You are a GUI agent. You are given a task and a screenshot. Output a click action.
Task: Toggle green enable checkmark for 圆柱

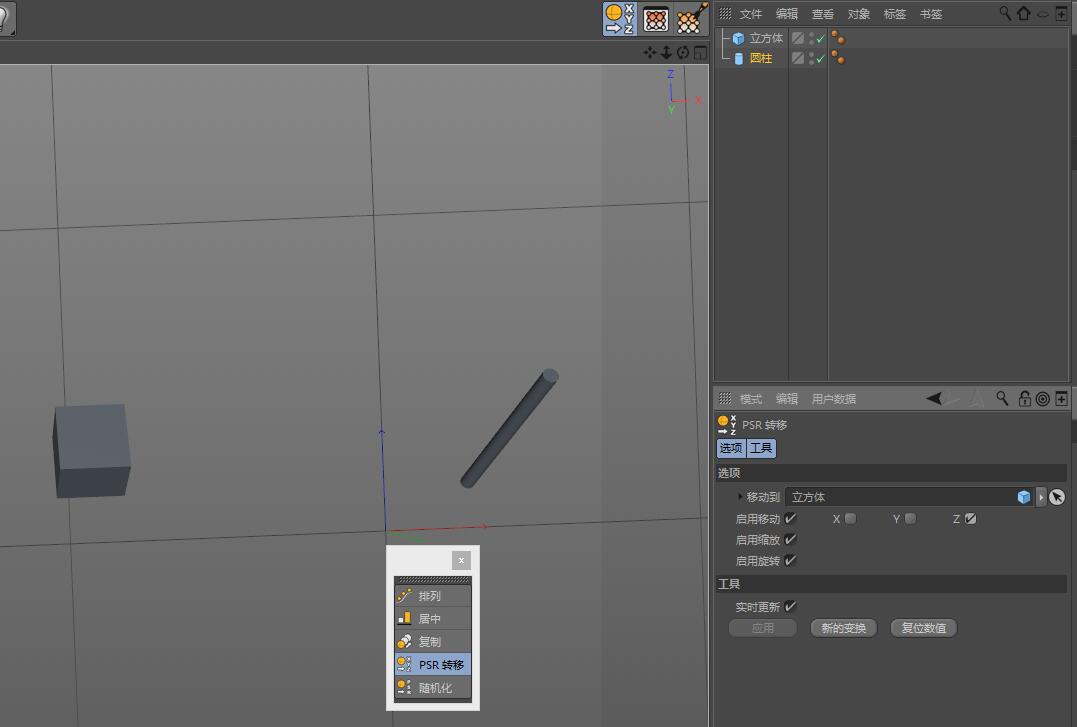820,59
